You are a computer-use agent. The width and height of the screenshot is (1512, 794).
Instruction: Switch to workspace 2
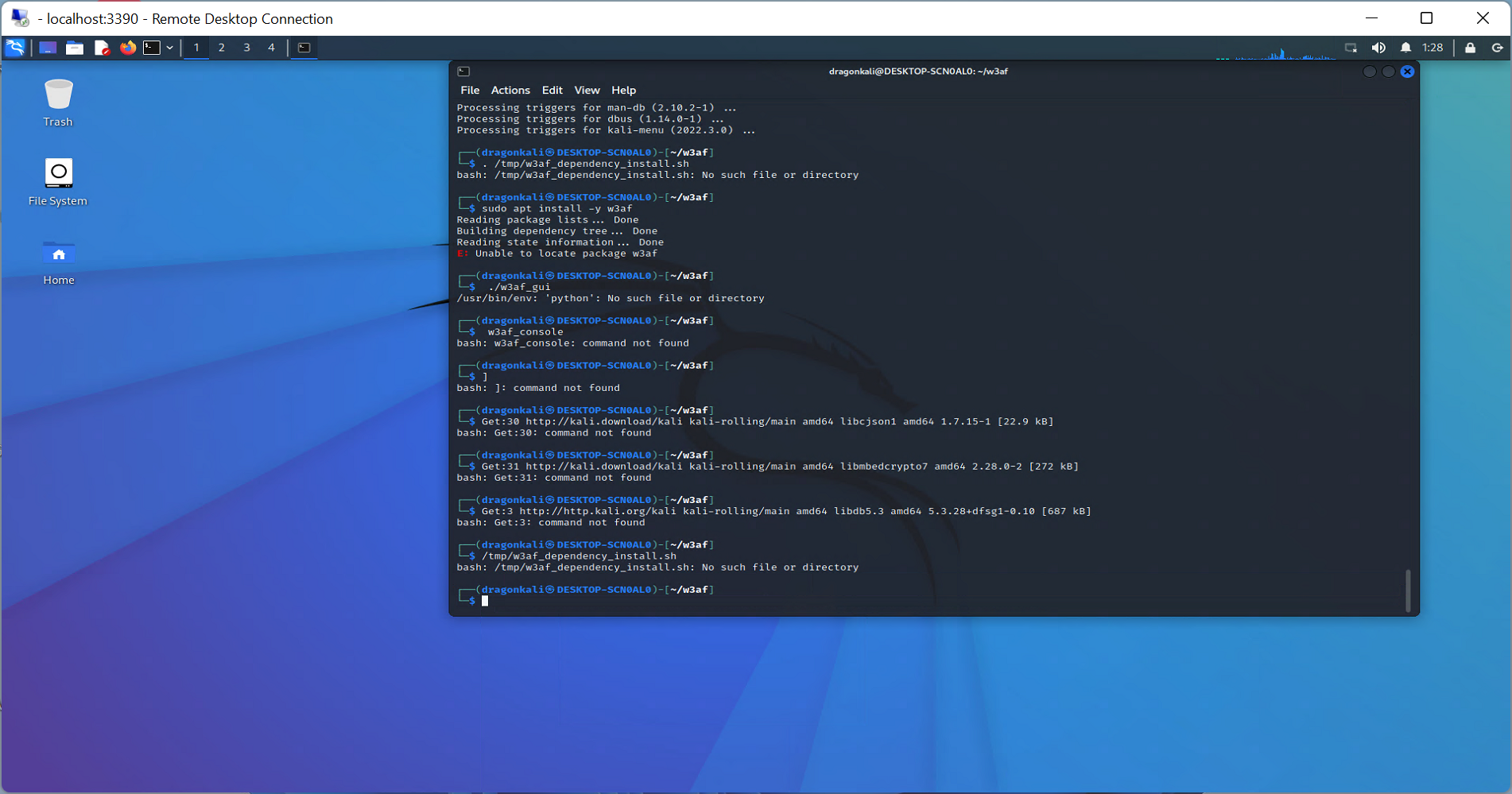222,48
